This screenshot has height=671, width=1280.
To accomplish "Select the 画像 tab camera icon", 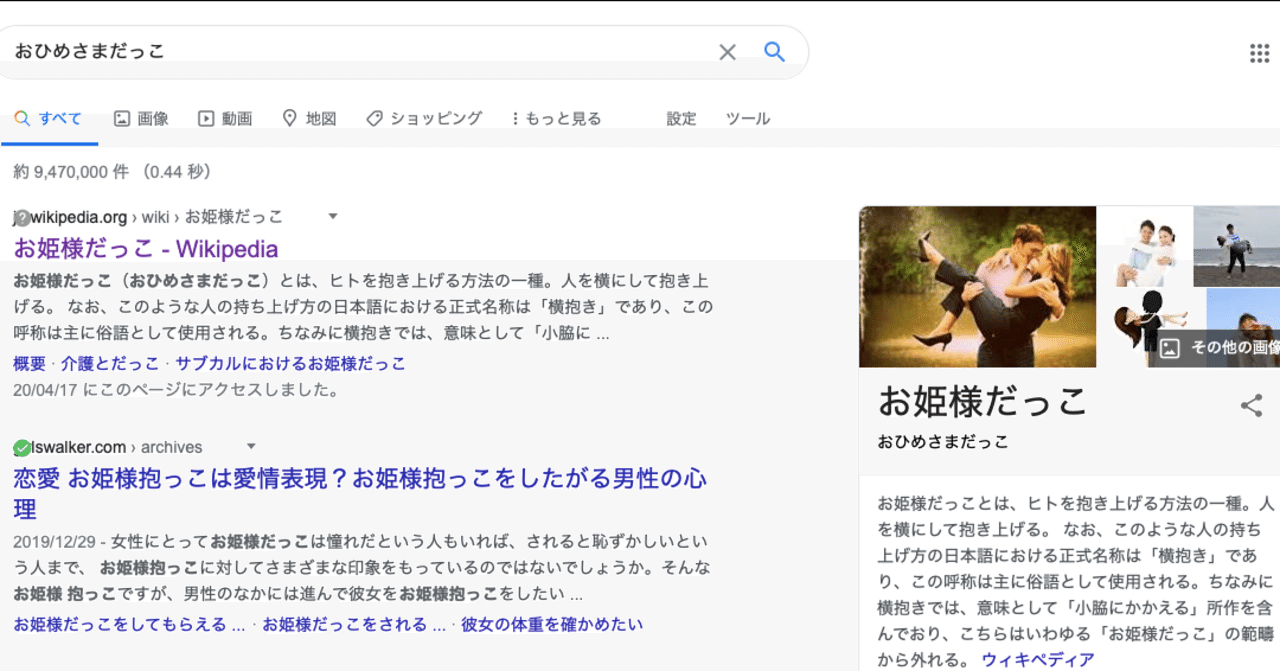I will (121, 117).
